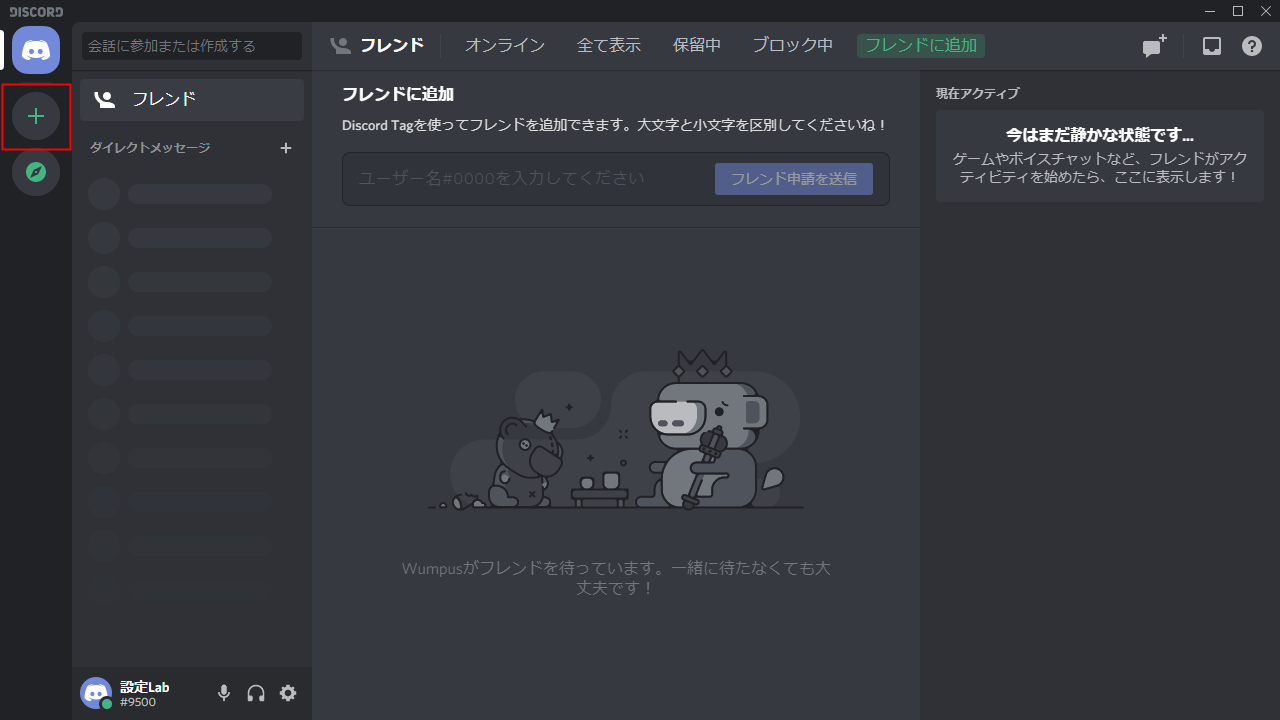Click the 設定Lab #9500 username panel
Screen dimensions: 1280x720
145,694
